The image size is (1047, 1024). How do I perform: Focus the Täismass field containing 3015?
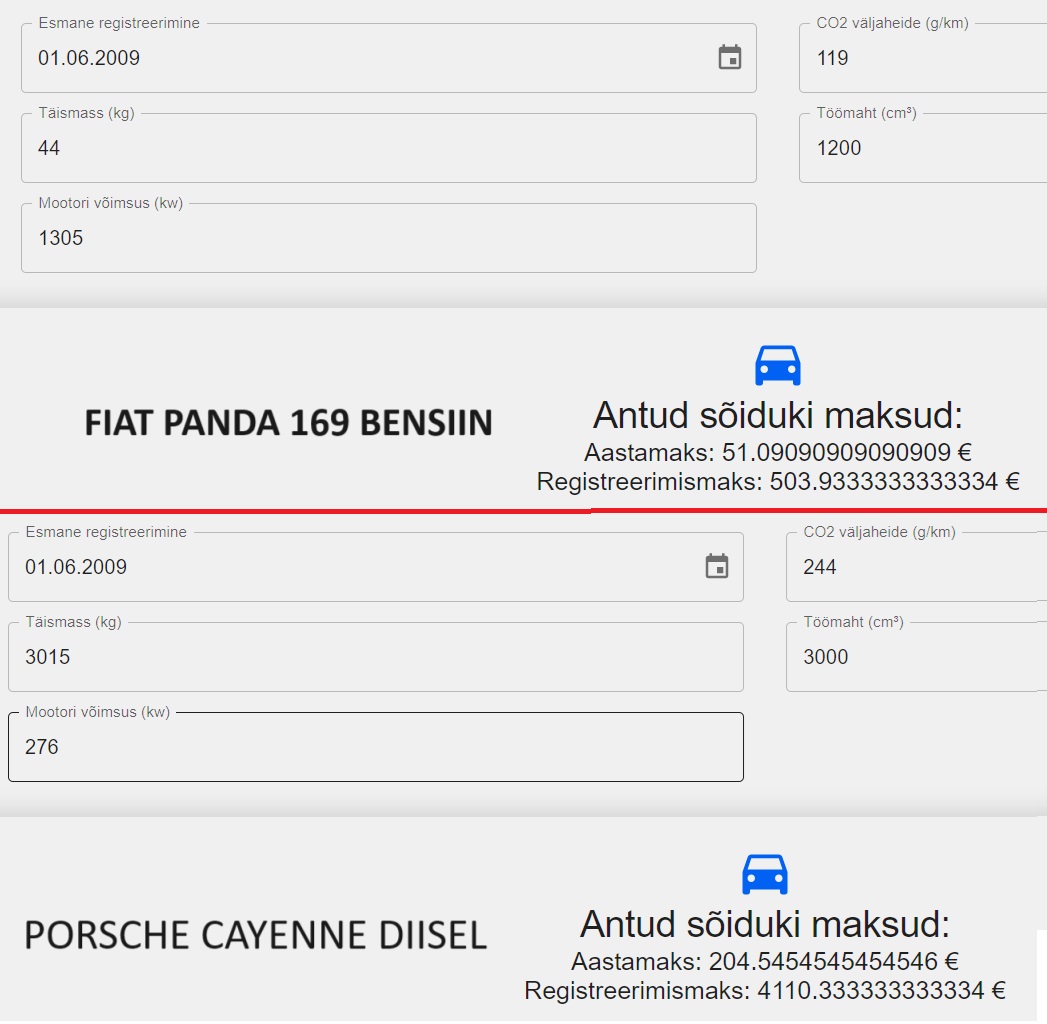click(375, 658)
